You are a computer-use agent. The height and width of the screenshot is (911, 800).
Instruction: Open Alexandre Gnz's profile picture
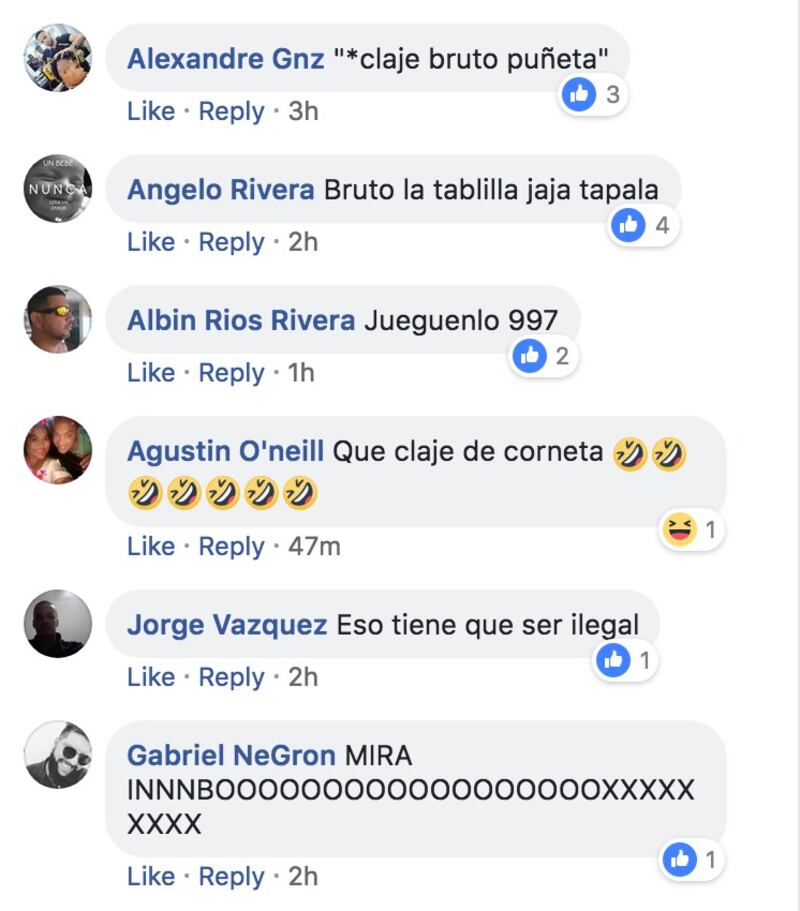58,58
